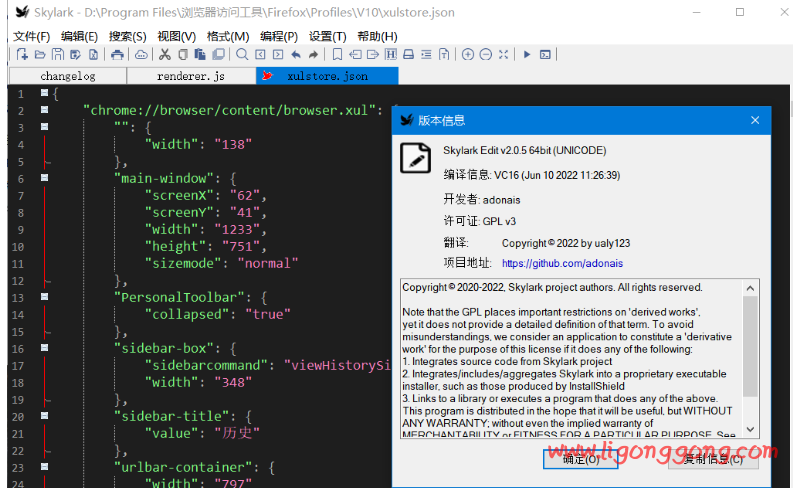Open the 搜索(S) menu

[127, 36]
